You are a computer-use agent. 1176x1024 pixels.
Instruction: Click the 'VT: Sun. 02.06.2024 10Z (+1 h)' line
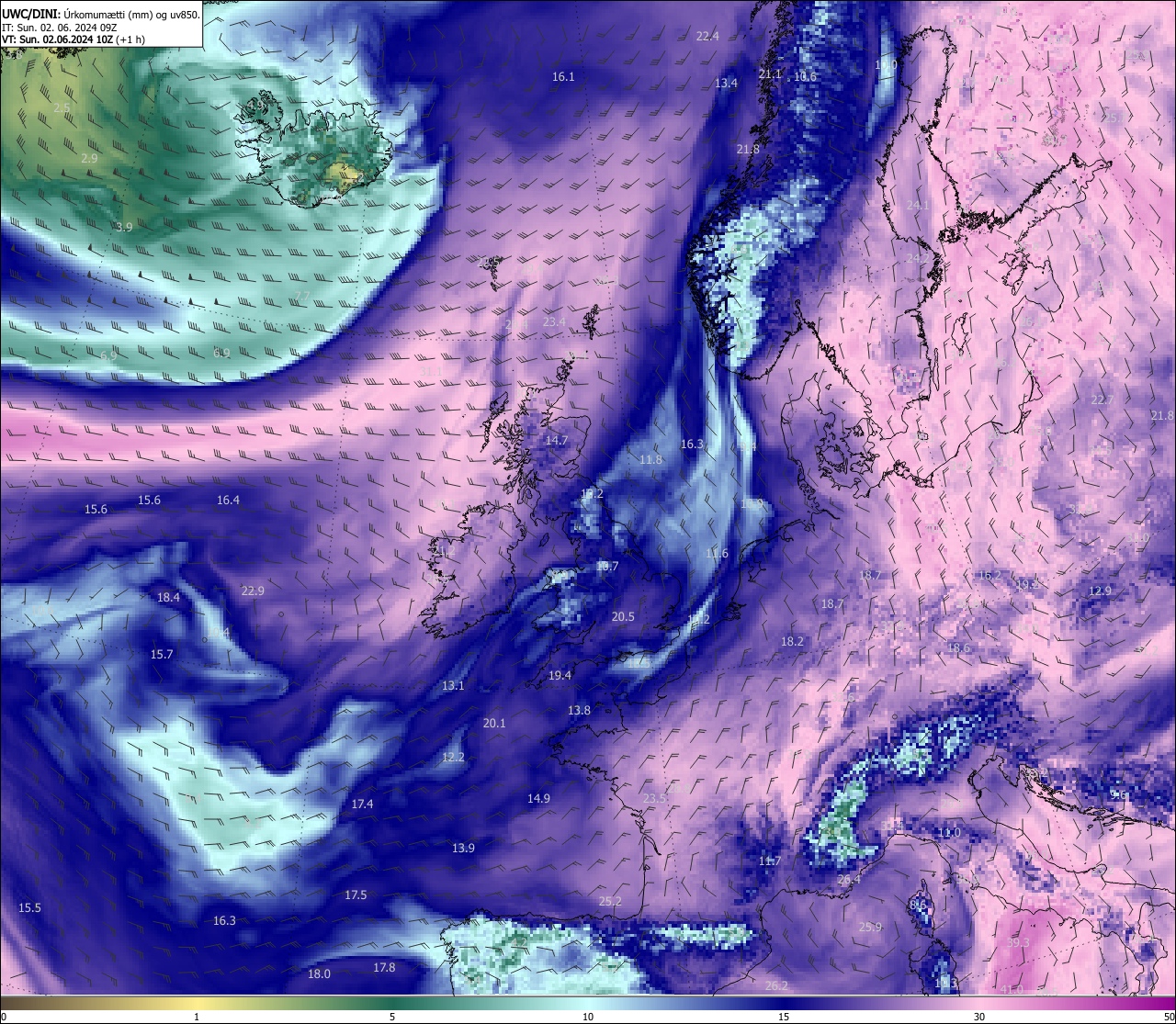coord(73,39)
